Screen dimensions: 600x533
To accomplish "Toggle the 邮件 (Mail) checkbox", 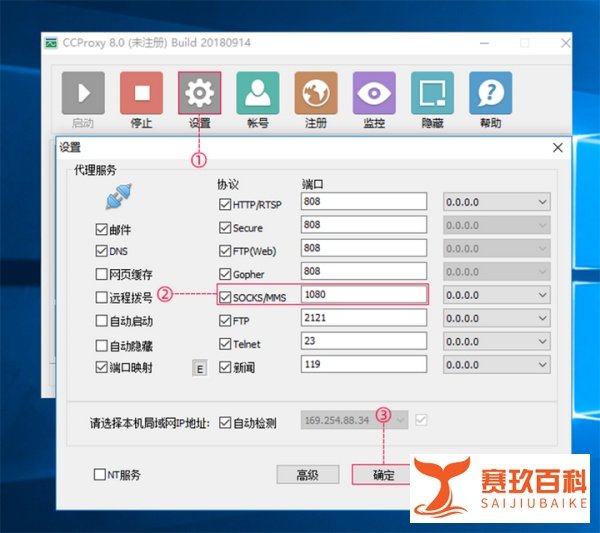I will pos(101,230).
